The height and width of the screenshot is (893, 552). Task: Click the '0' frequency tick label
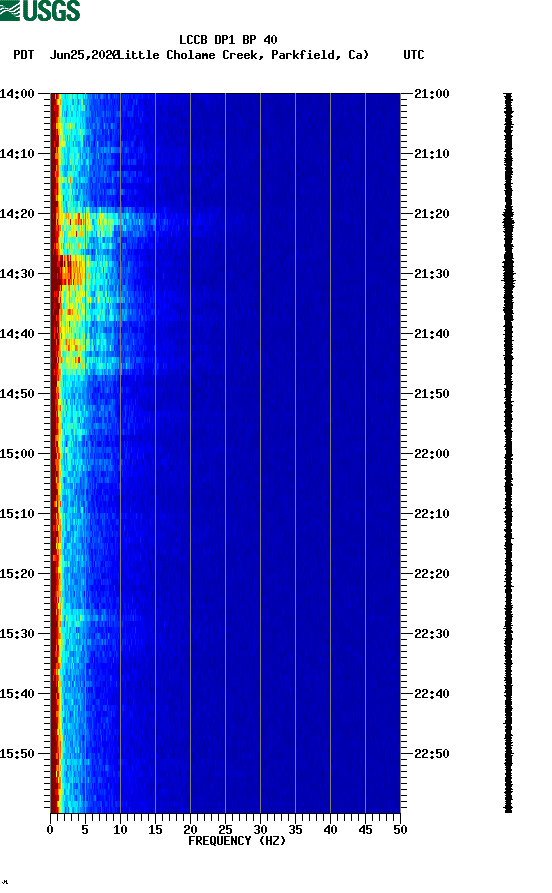click(50, 829)
